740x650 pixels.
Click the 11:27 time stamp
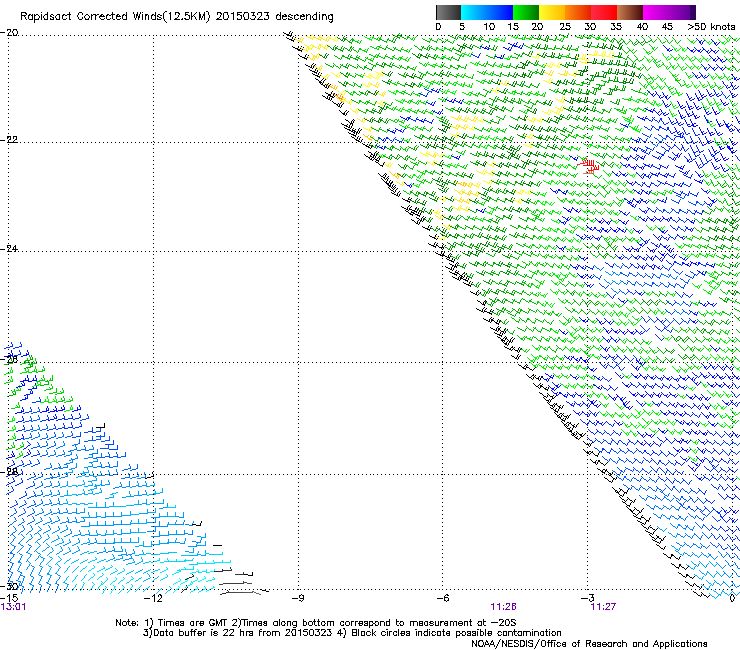tap(603, 607)
